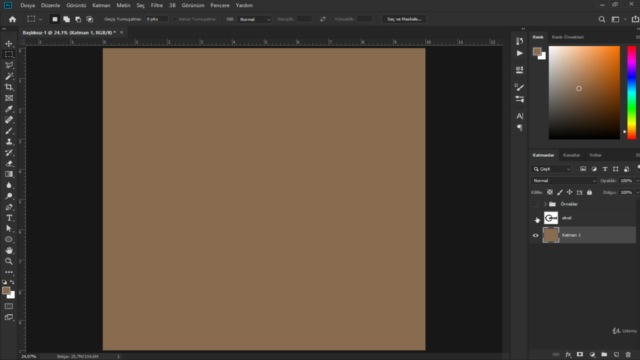Click the foreground color swatch in toolbox
Viewport: 640px width, 360px height.
(x=6, y=290)
